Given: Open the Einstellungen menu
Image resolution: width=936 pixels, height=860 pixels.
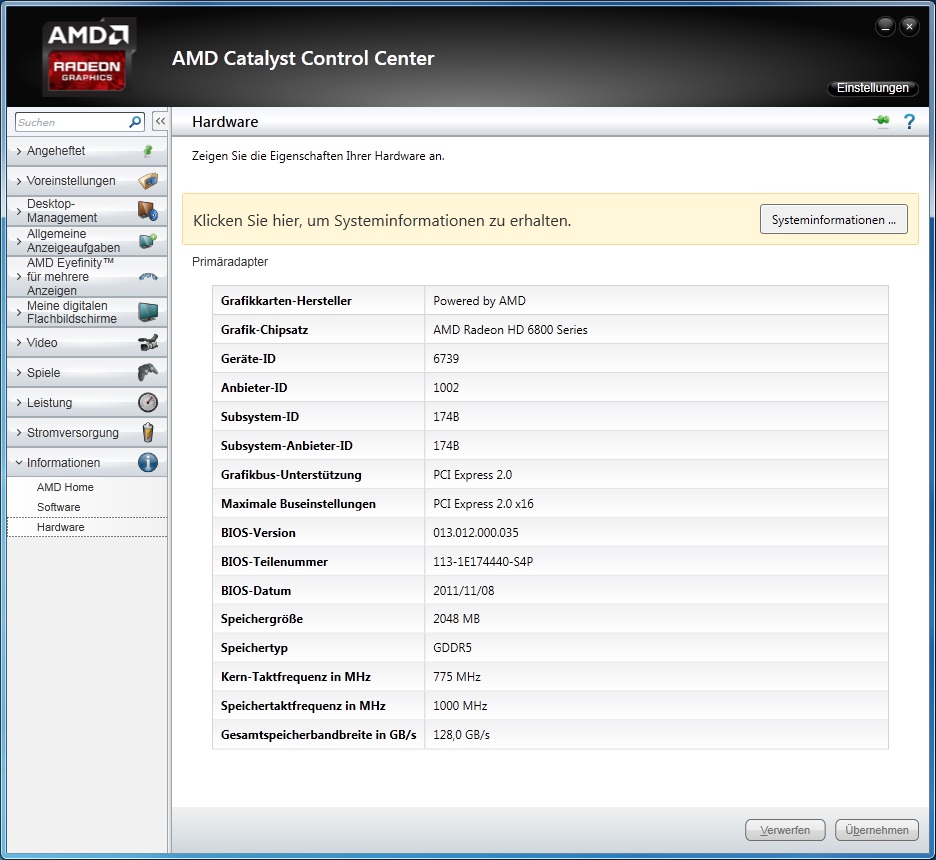Looking at the screenshot, I should coord(872,88).
